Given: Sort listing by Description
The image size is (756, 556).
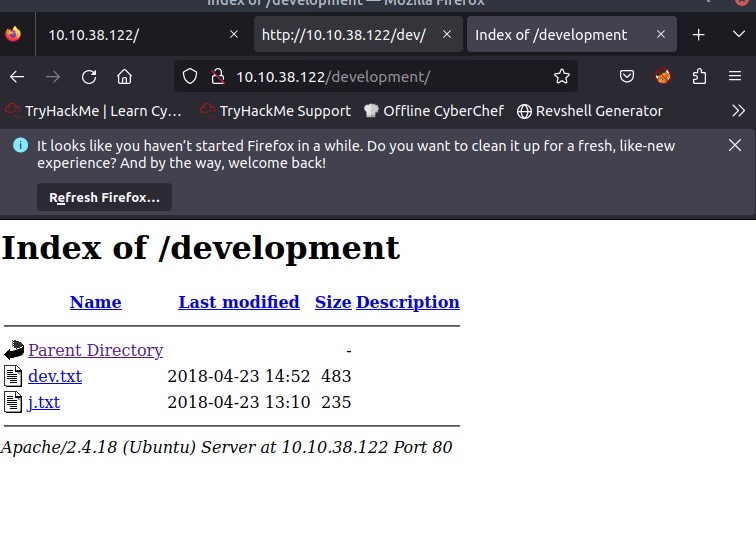Looking at the screenshot, I should 408,302.
